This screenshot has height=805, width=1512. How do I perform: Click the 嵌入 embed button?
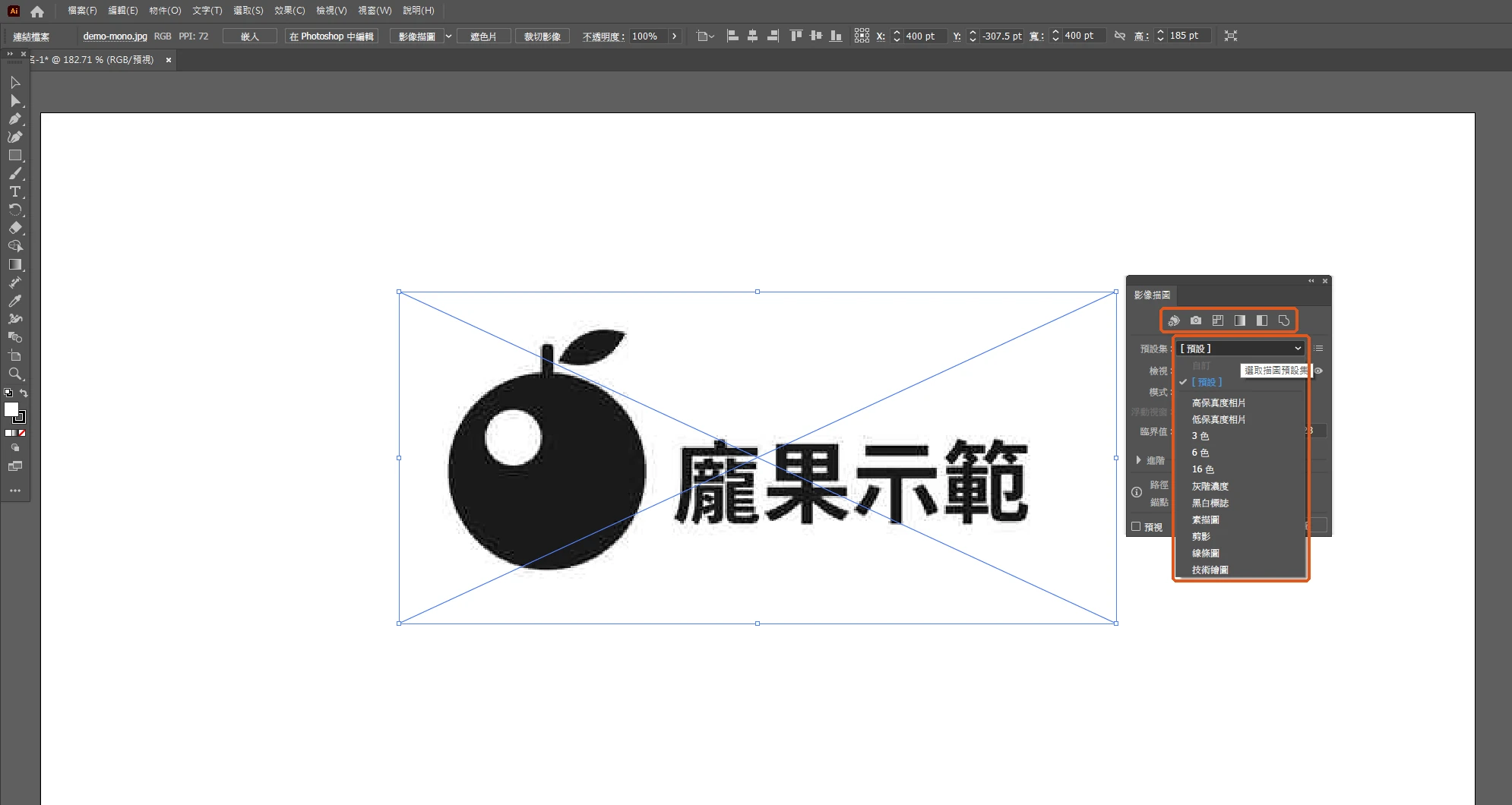click(x=250, y=36)
